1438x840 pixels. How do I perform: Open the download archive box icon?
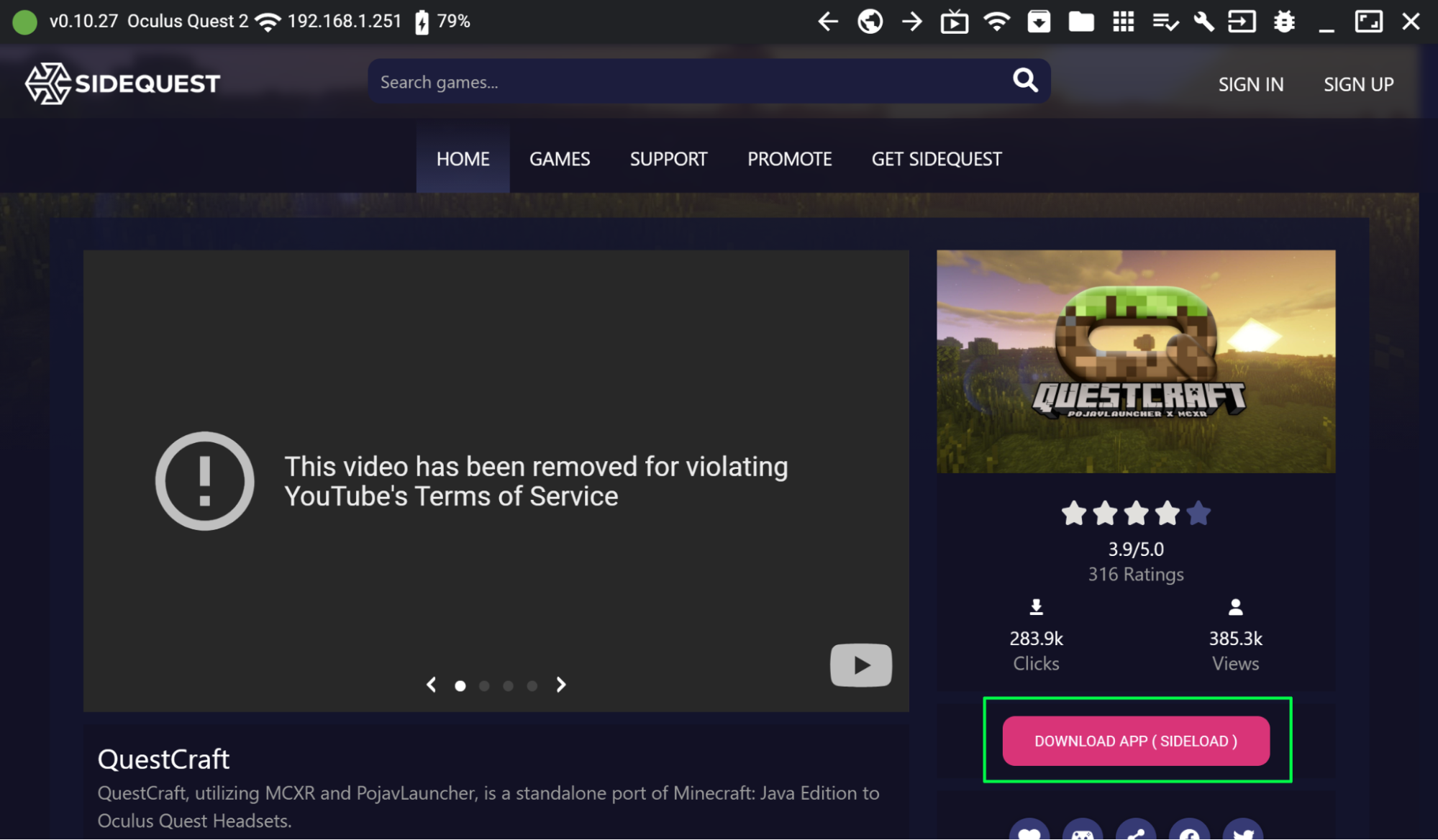pyautogui.click(x=1038, y=22)
